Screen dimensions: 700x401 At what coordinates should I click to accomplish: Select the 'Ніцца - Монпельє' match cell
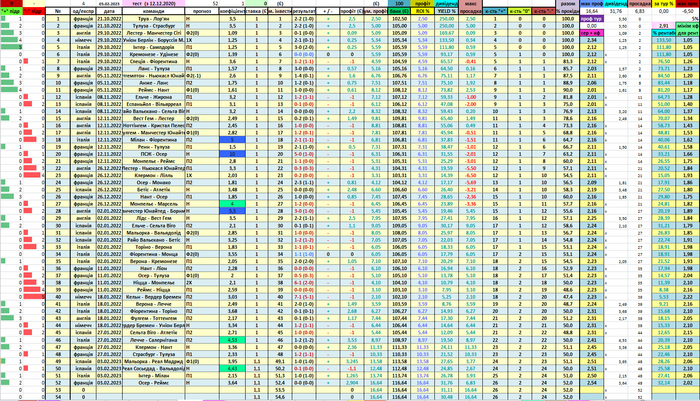coord(154,283)
